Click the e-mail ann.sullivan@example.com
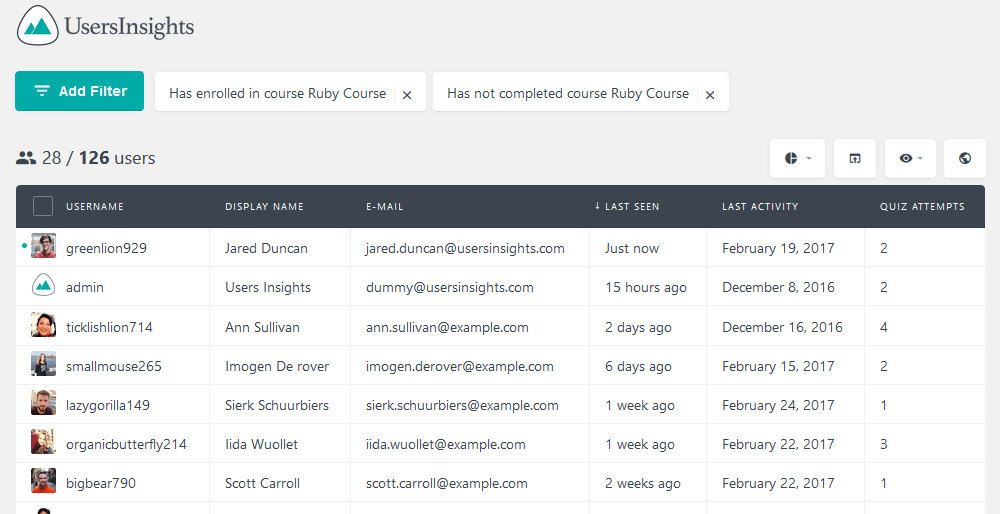The height and width of the screenshot is (514, 1000). (447, 327)
